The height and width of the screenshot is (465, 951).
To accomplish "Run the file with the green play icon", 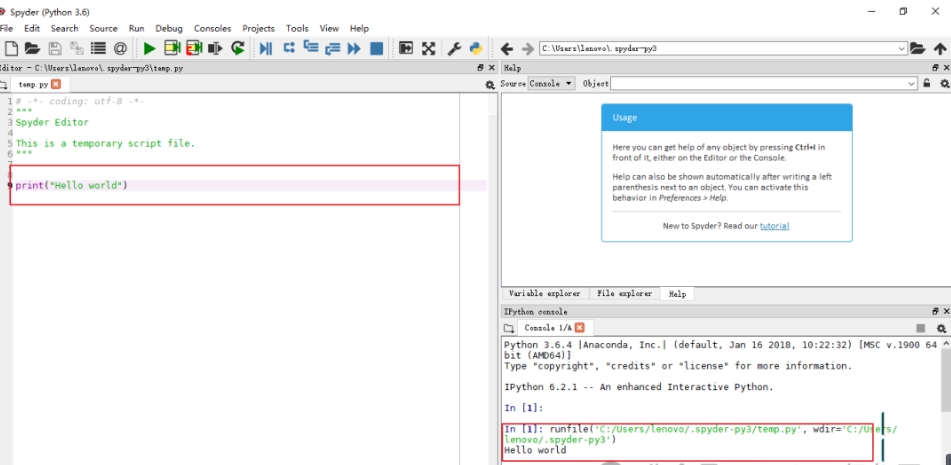I will pos(149,48).
